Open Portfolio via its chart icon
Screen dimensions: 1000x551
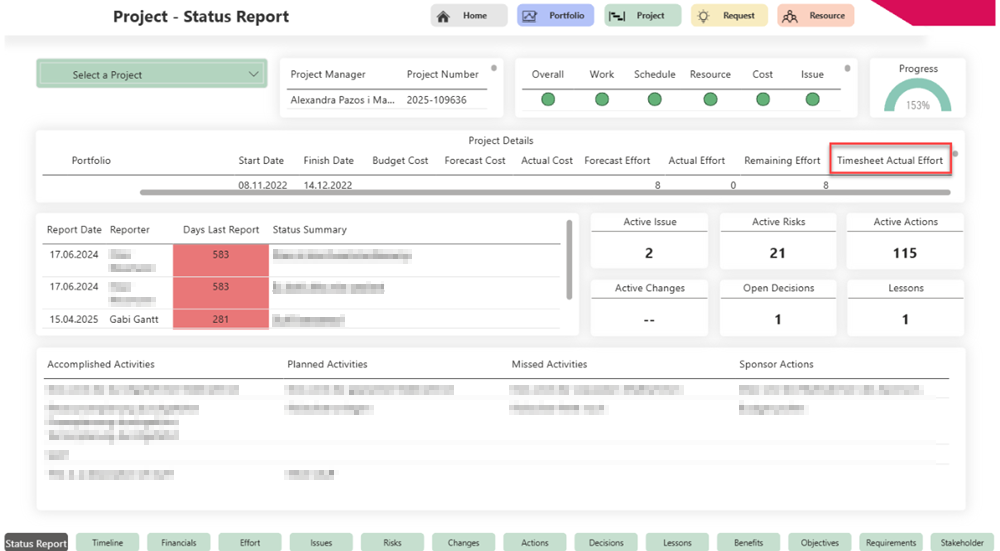click(x=530, y=16)
